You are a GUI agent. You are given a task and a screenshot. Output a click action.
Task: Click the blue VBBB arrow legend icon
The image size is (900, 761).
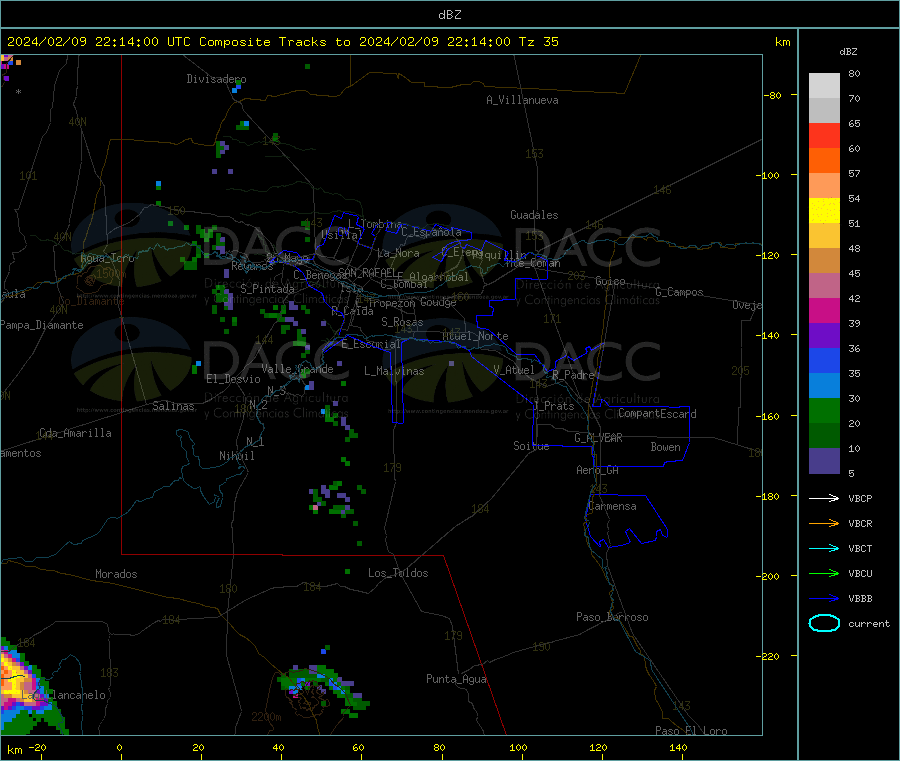(x=824, y=599)
